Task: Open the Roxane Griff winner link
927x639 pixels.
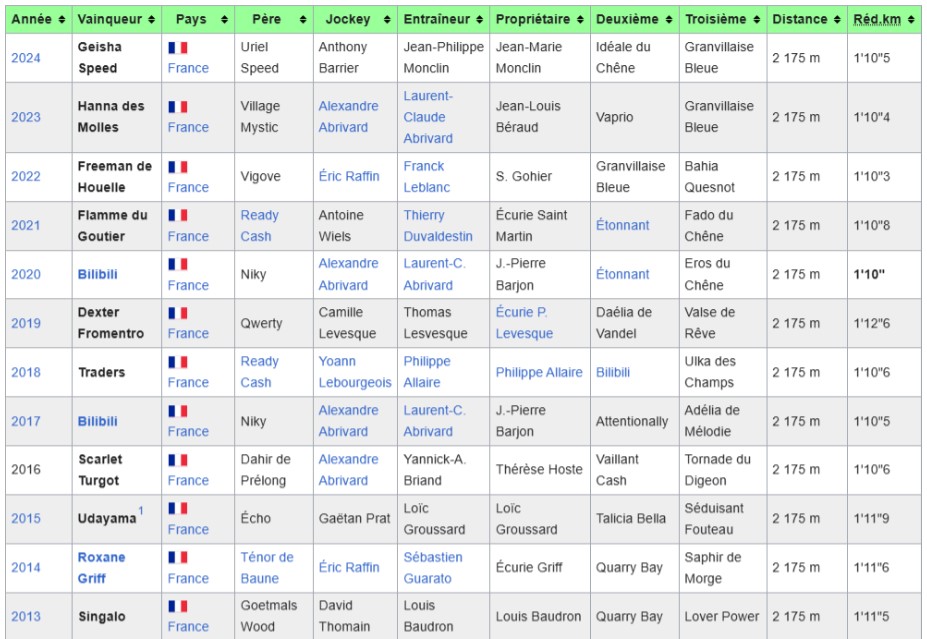Action: coord(101,567)
